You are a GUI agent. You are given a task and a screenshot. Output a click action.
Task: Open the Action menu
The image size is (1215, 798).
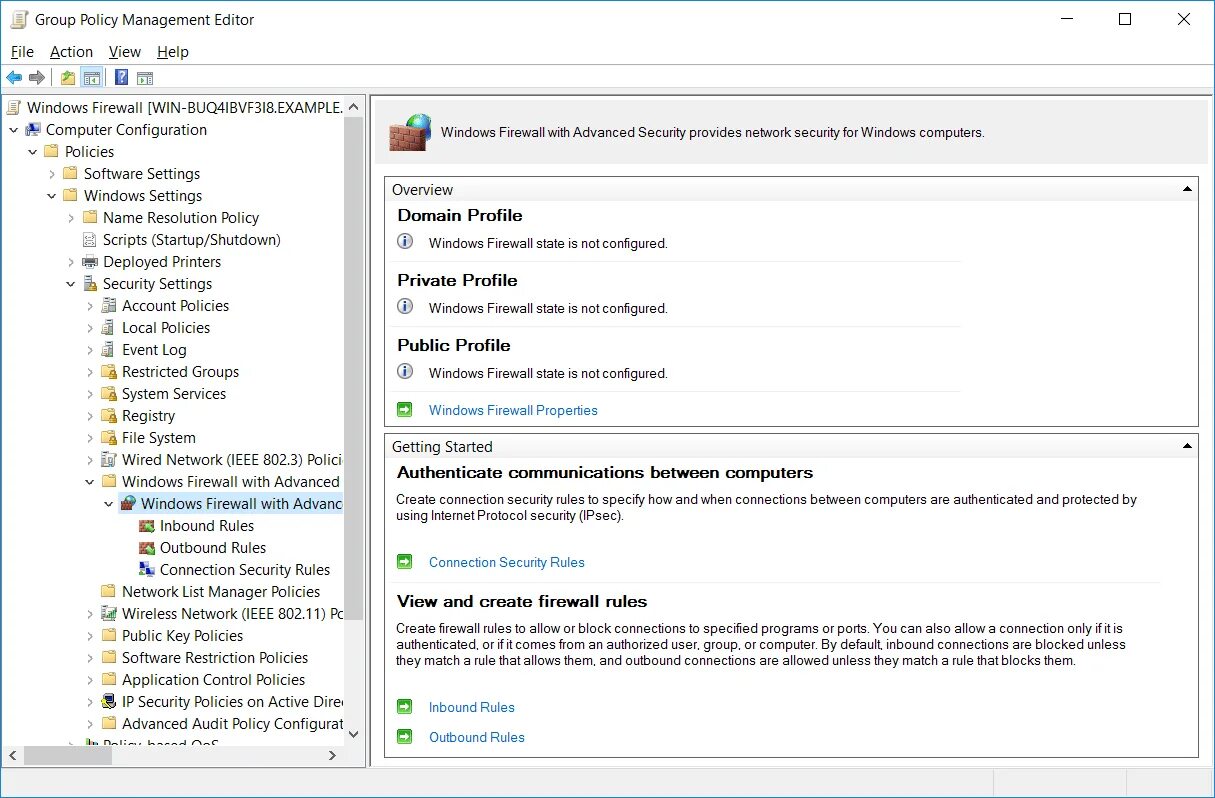[x=71, y=52]
